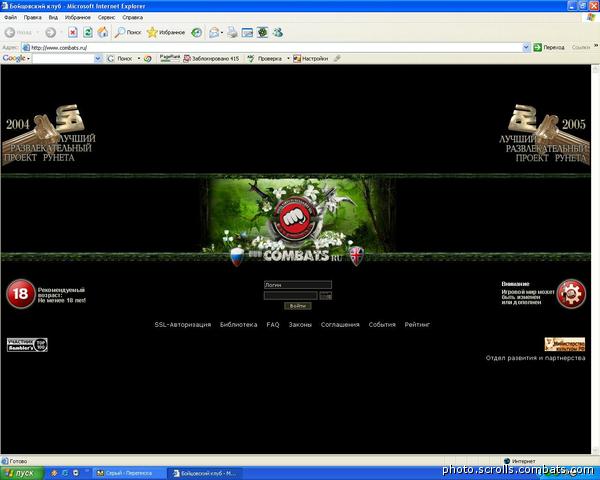Expand the Проверка dropdown arrow
Screen dimensions: 600x480
[x=288, y=59]
